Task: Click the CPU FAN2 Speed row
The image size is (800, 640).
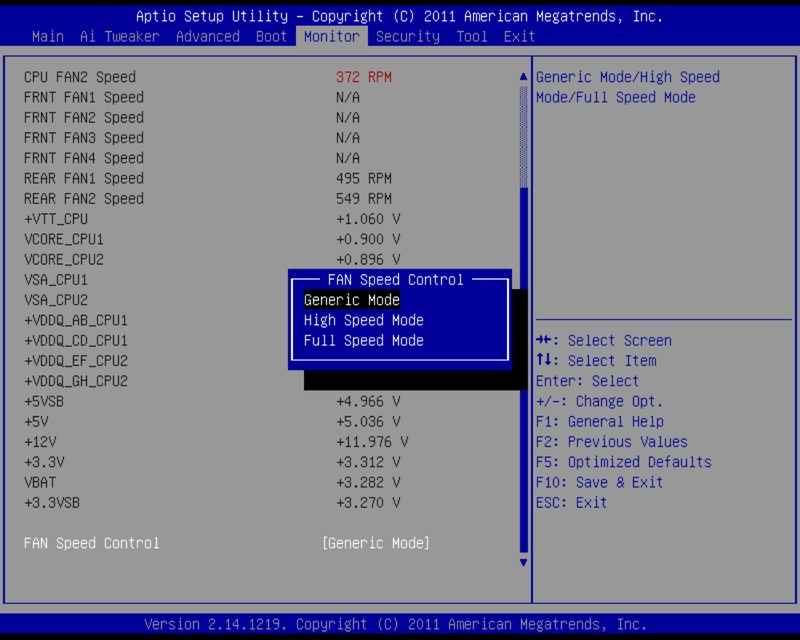Action: click(x=80, y=77)
